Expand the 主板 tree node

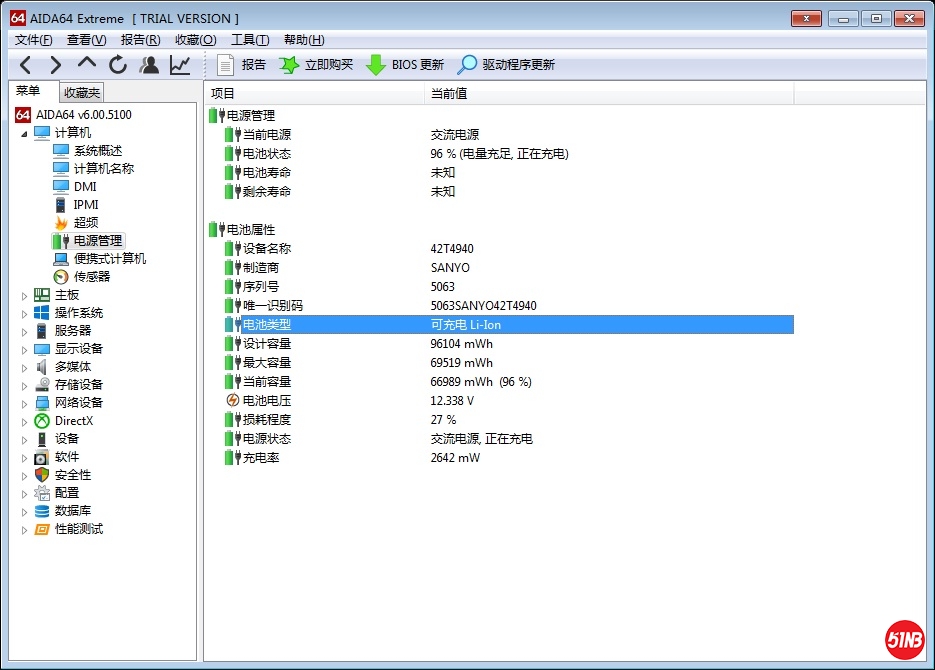pos(25,295)
